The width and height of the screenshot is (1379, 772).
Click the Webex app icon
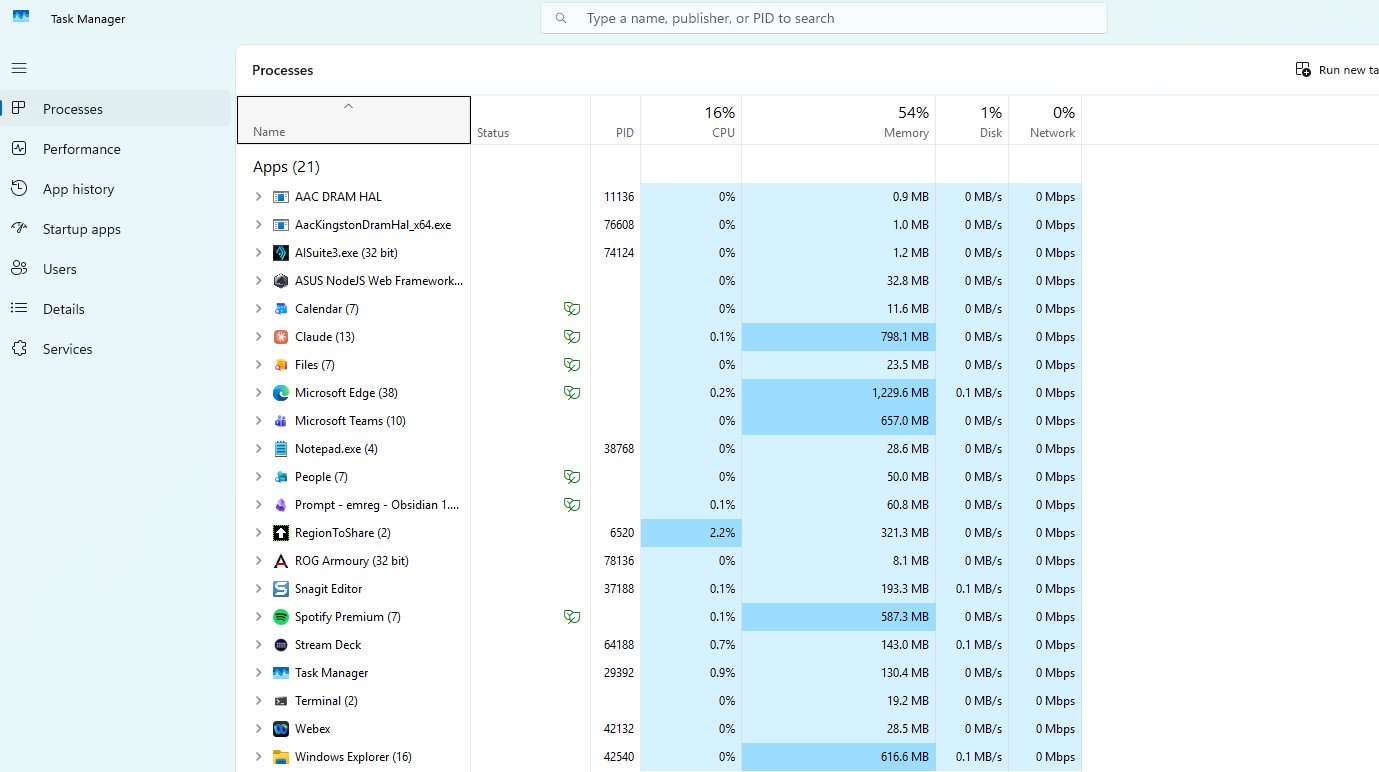[x=281, y=729]
